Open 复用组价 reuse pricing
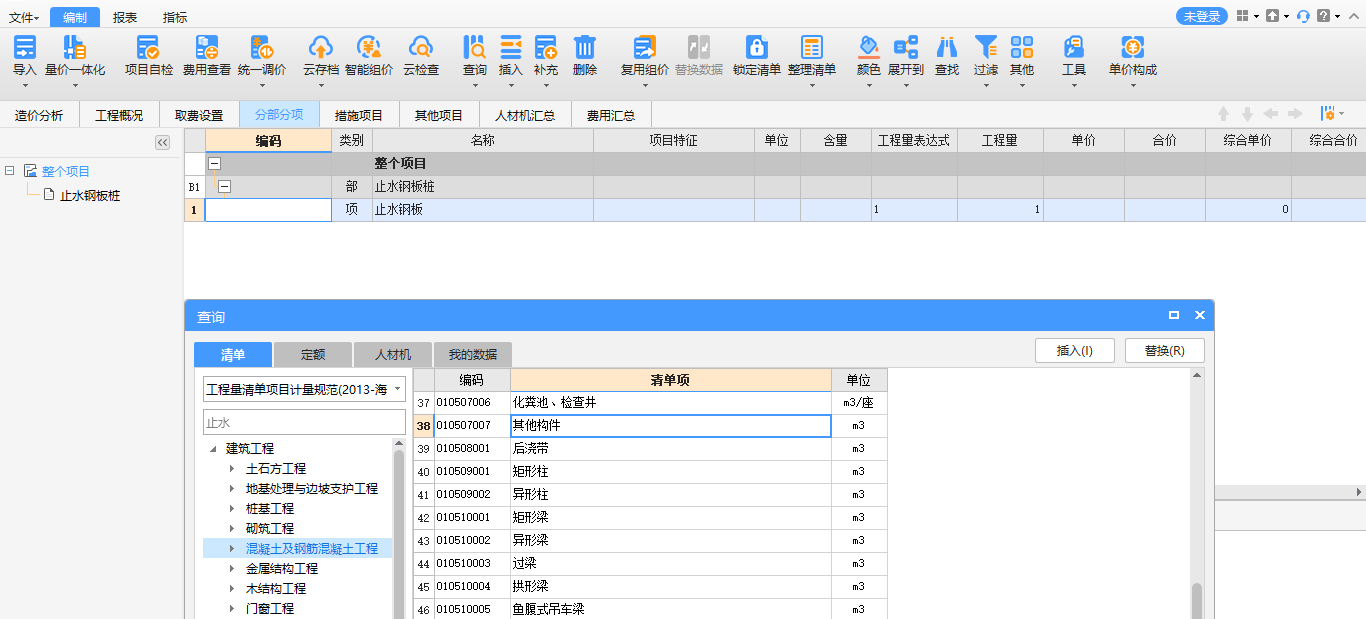Screen dimensions: 1366x619 tap(645, 57)
